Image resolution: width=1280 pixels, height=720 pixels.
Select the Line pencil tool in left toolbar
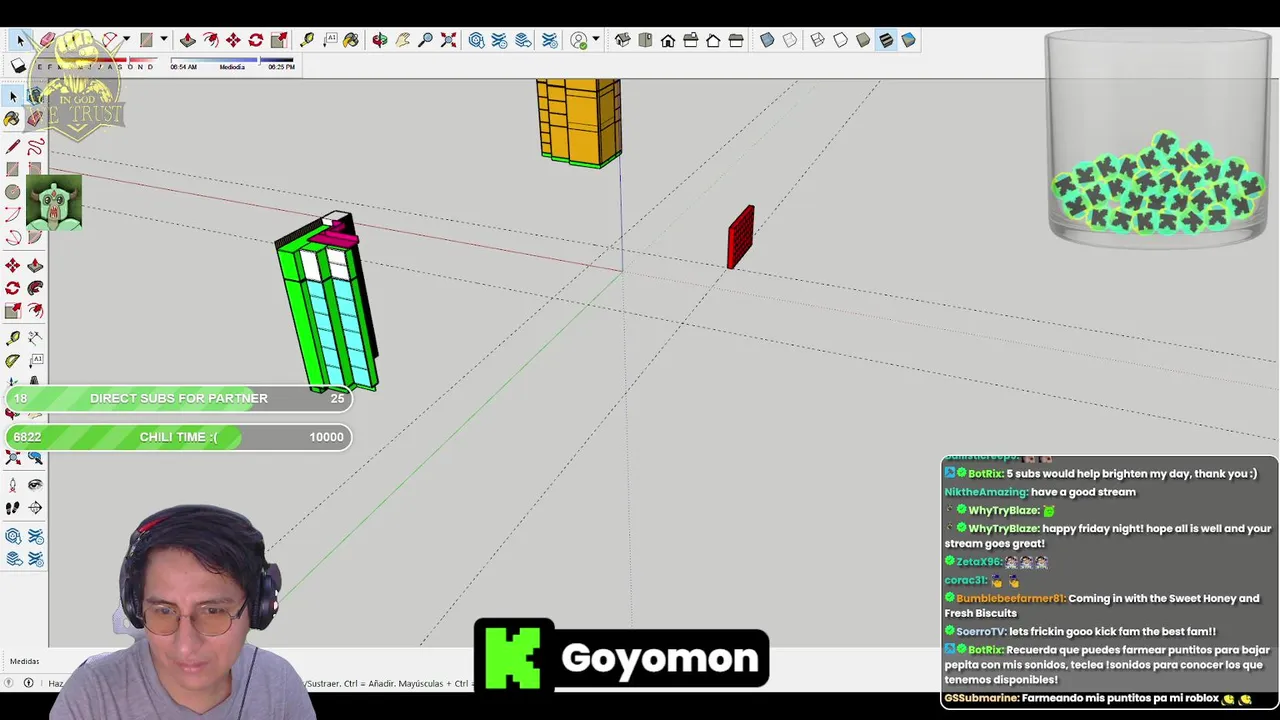(x=12, y=146)
